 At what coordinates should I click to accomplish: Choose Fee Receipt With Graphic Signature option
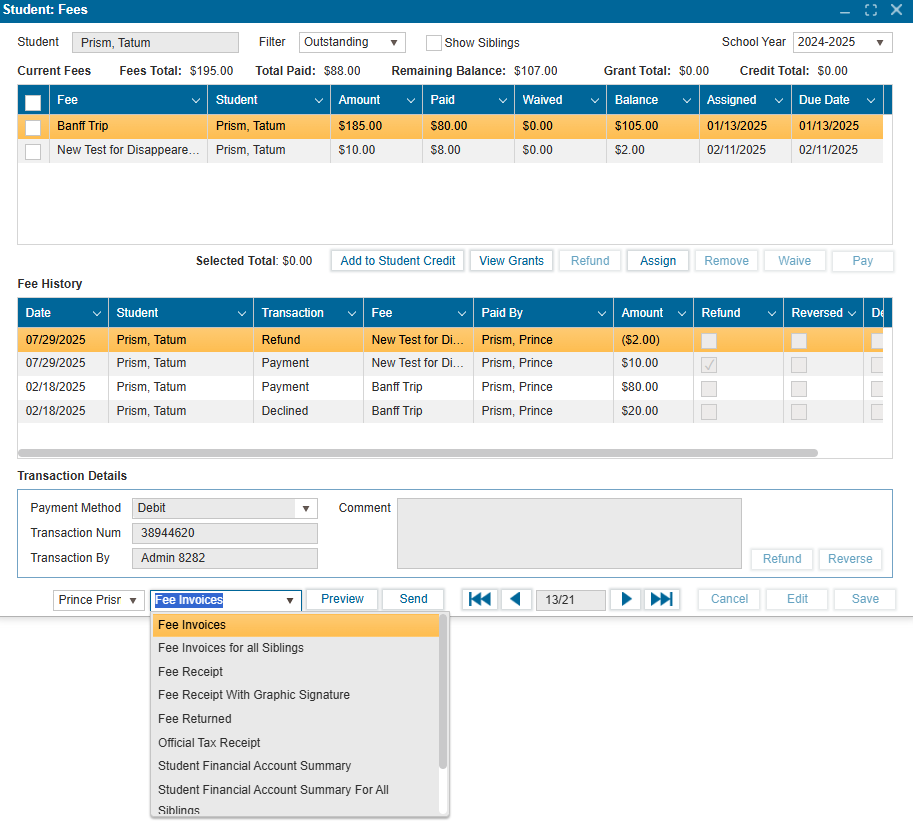254,695
